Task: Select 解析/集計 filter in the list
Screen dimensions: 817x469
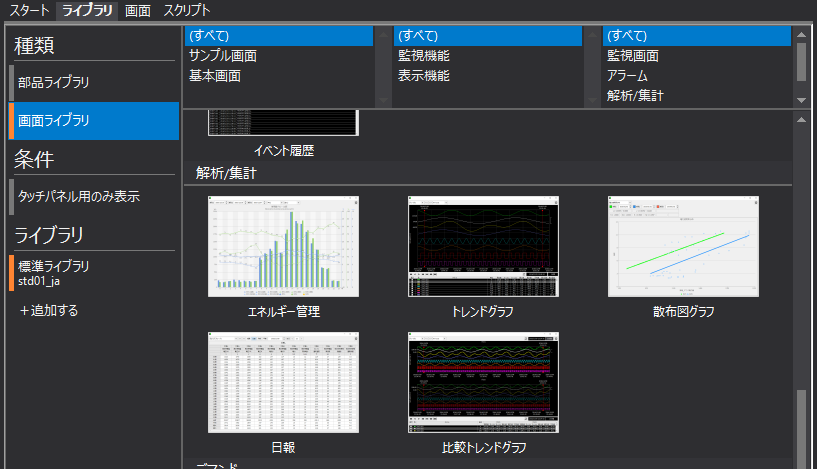Action: [697, 96]
